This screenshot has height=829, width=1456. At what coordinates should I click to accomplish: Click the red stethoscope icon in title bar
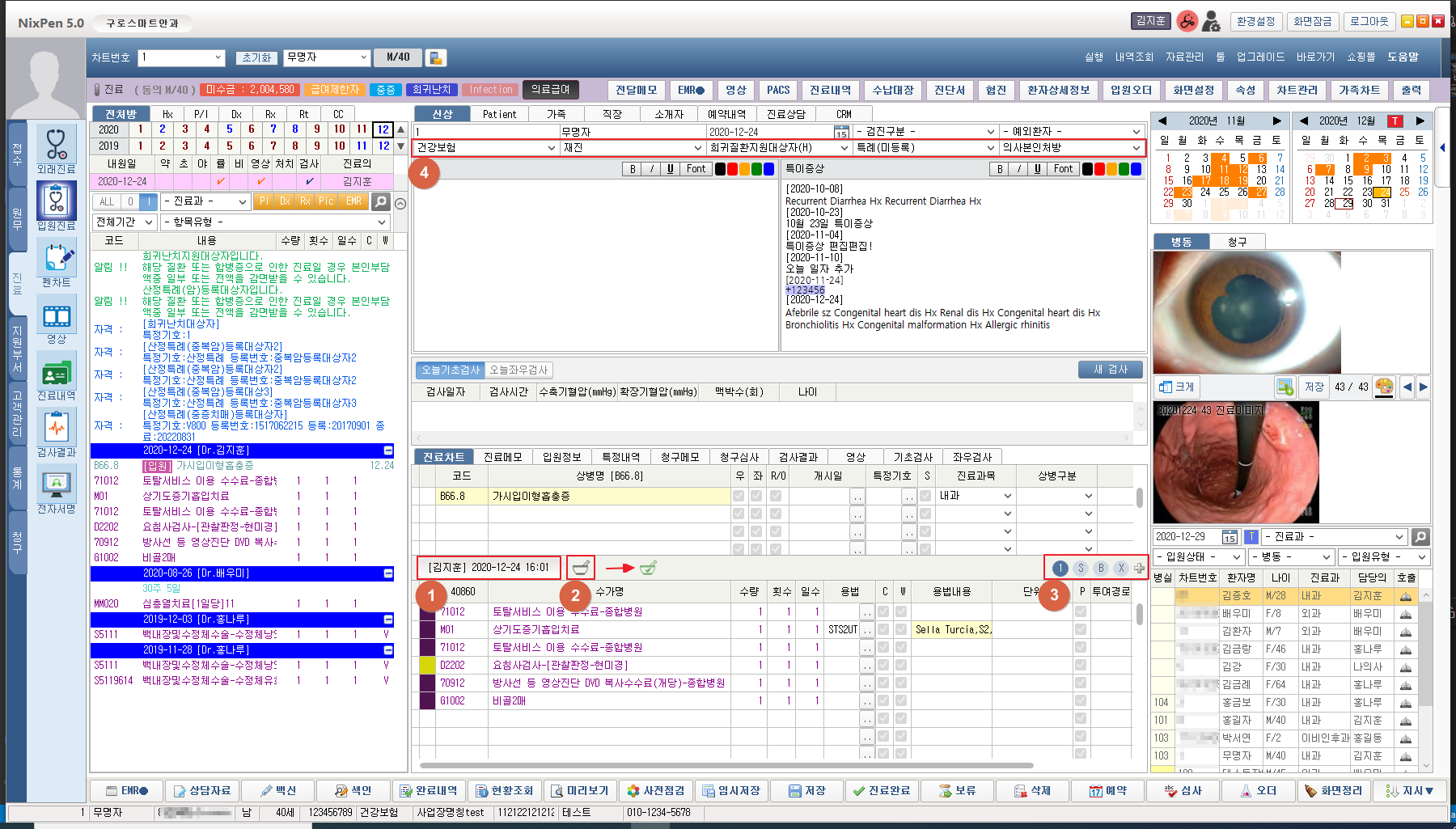tap(1187, 21)
